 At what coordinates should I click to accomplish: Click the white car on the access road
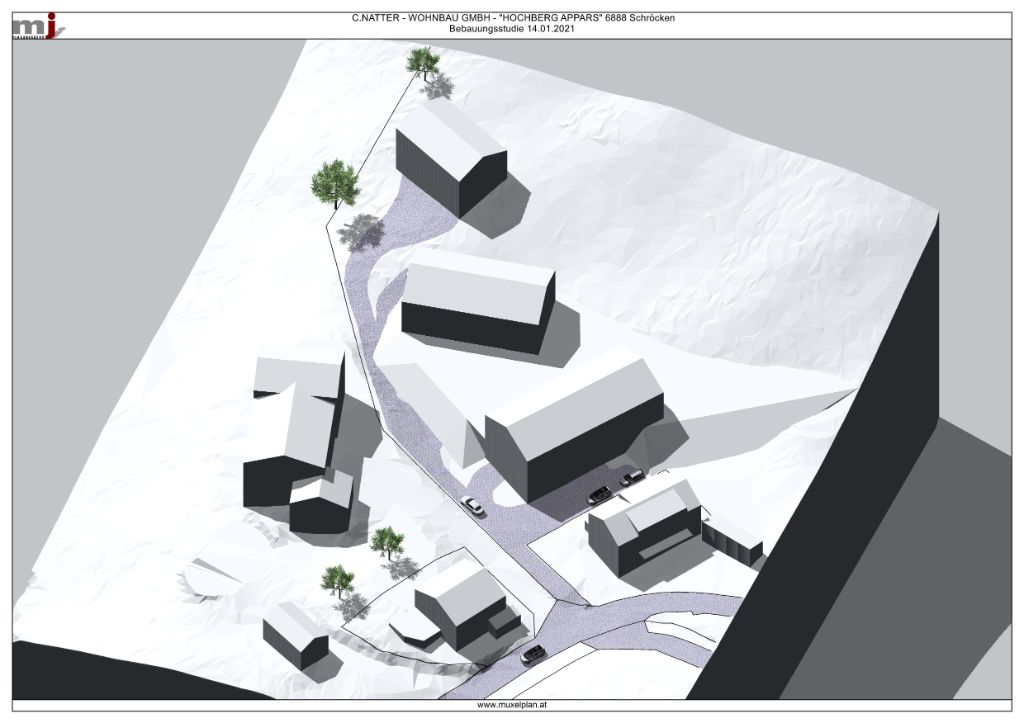tap(473, 506)
